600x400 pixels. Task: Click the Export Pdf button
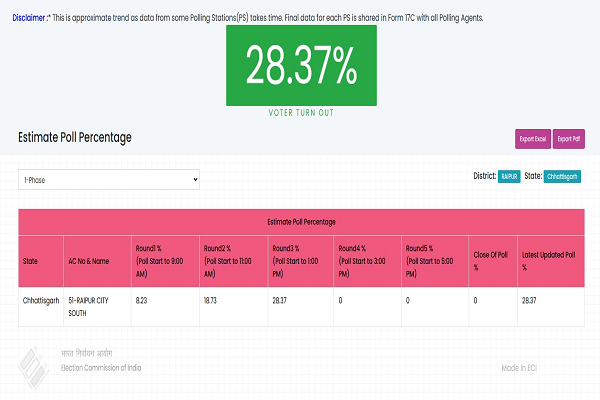(569, 138)
